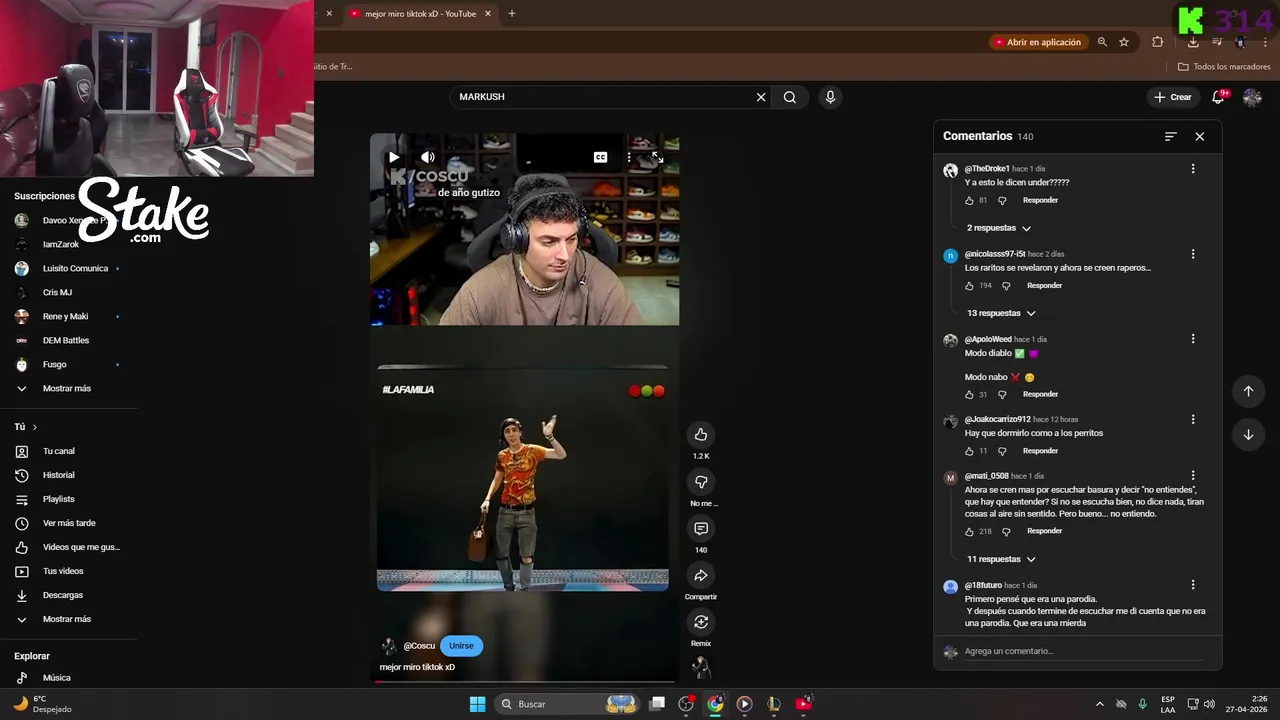Open the @Coscu channel link
This screenshot has height=720, width=1280.
(419, 646)
